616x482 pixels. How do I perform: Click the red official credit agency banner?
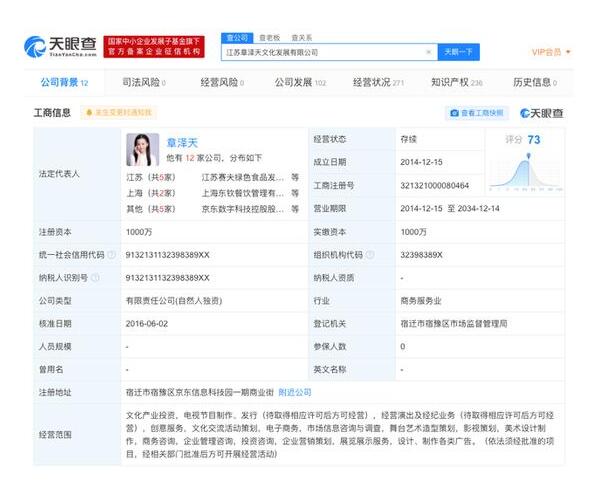[x=154, y=47]
